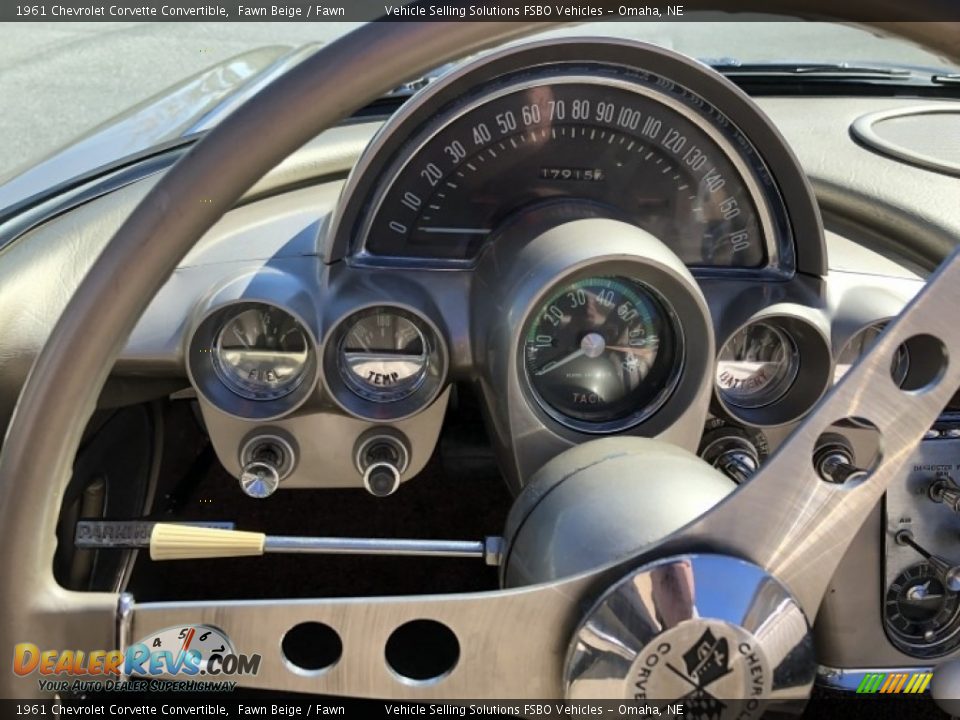Image resolution: width=960 pixels, height=720 pixels.
Task: Click the BATTERY gauge
Action: (757, 364)
